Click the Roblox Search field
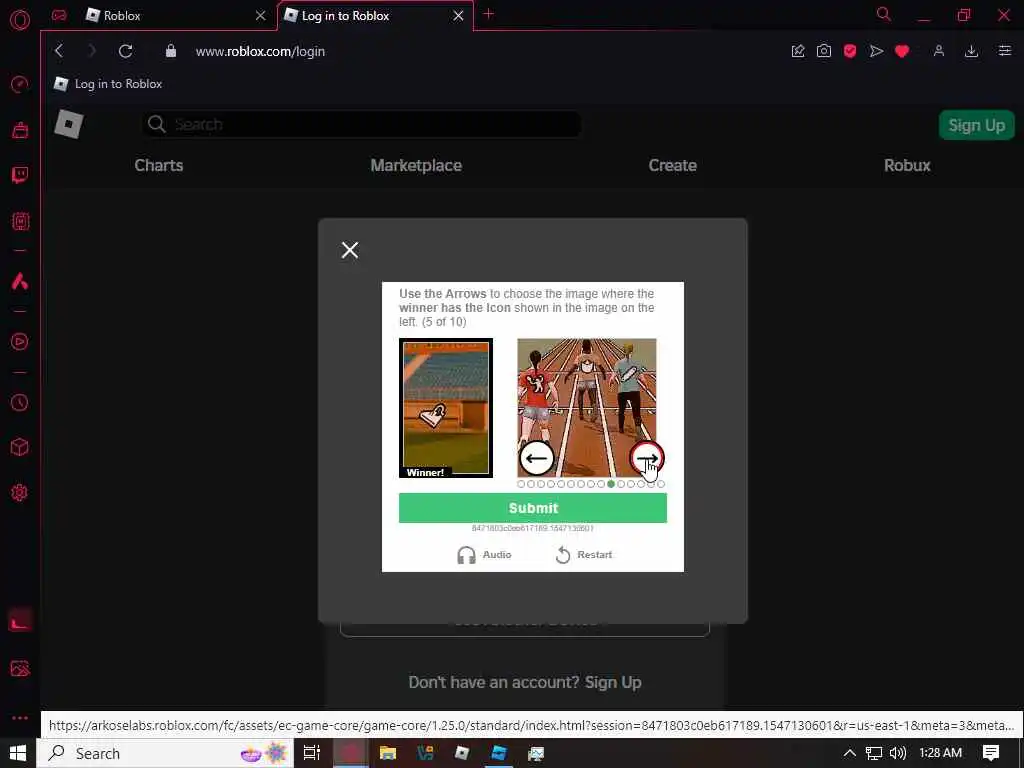The width and height of the screenshot is (1024, 768). (362, 124)
